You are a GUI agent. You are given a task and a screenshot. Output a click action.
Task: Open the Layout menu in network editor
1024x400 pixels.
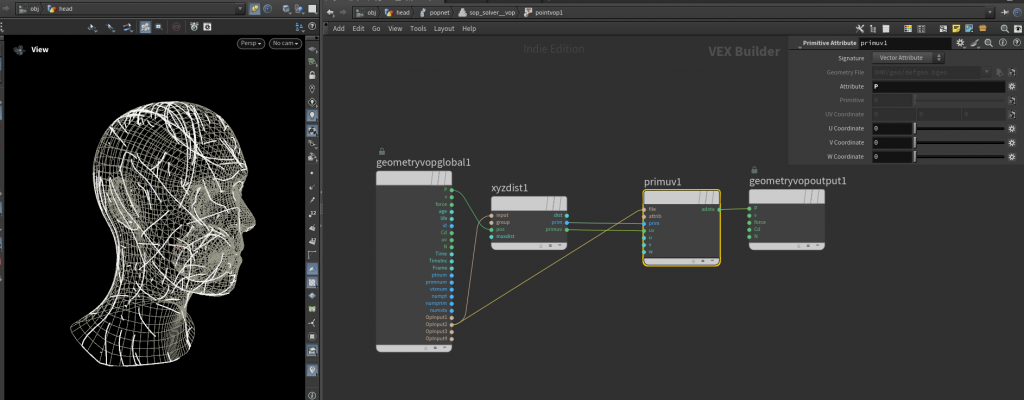(x=444, y=29)
